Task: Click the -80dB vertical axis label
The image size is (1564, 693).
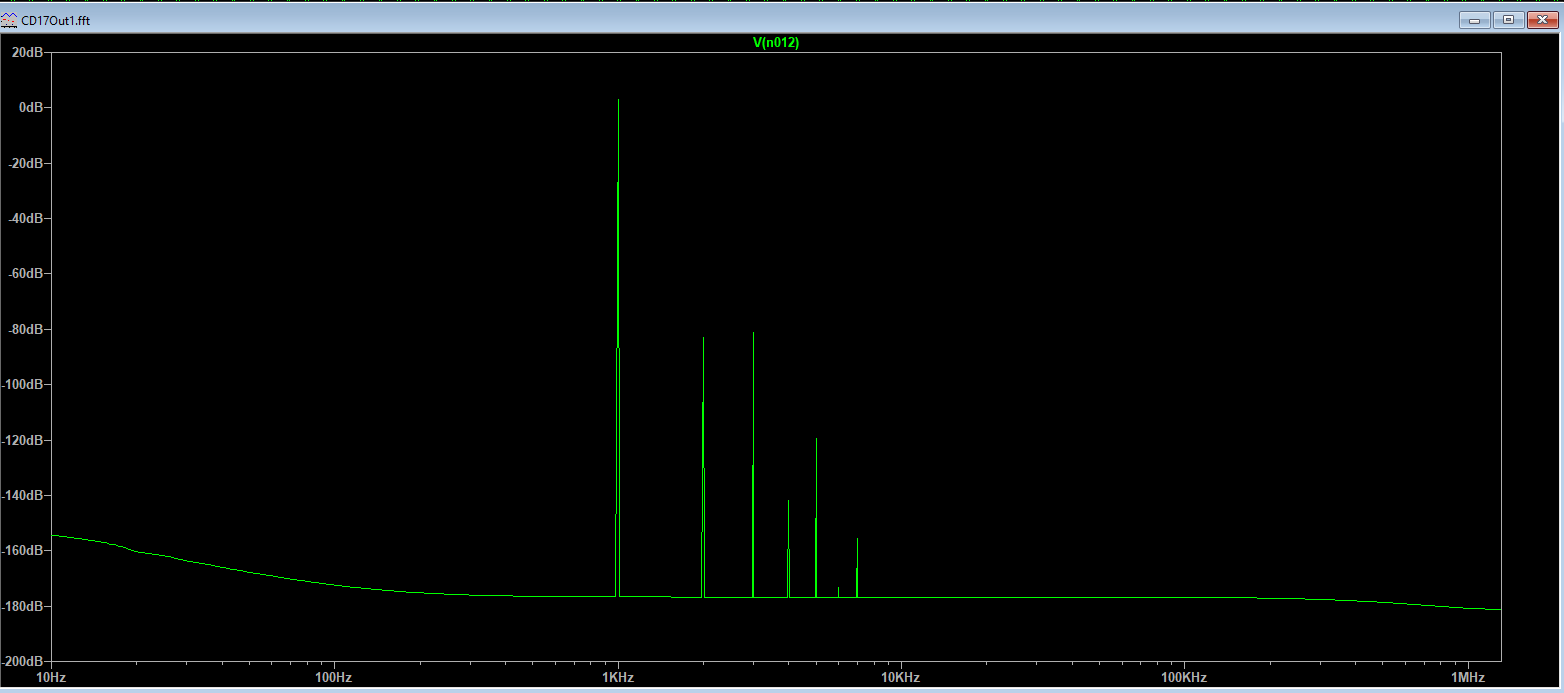Action: pos(25,329)
